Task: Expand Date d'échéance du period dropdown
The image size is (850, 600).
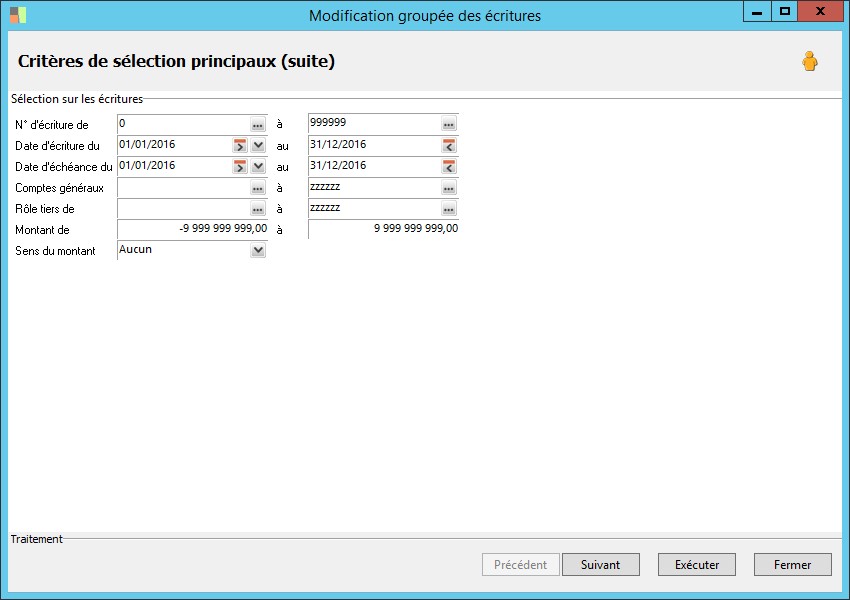Action: (258, 166)
